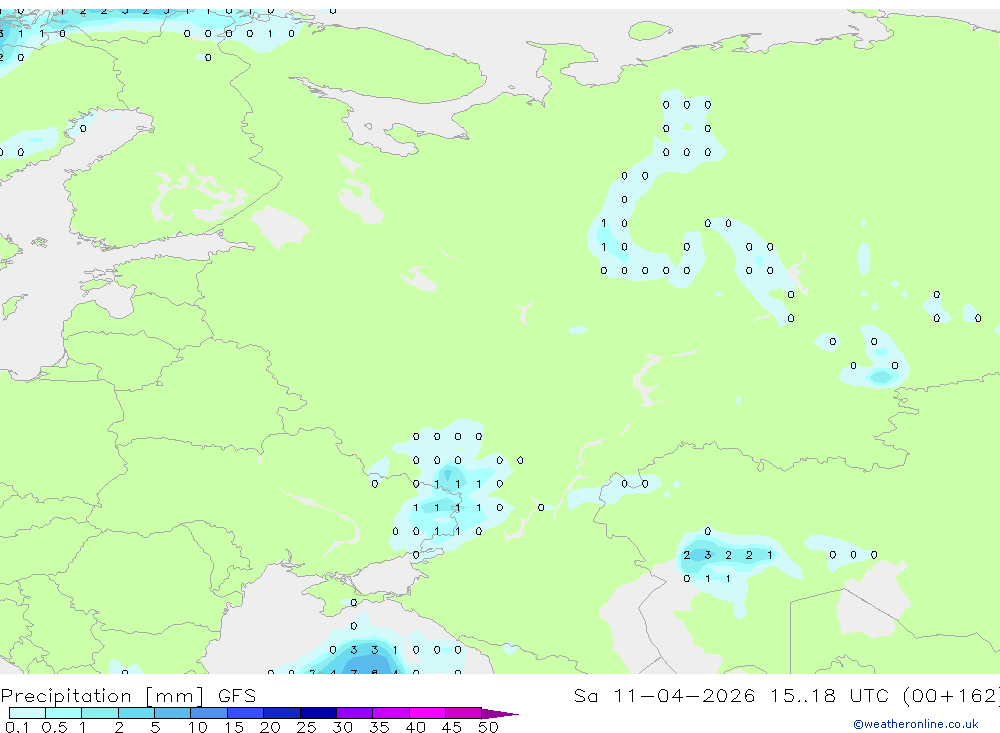Click the 10–15 mm legend color box
This screenshot has width=1000, height=733.
click(209, 713)
